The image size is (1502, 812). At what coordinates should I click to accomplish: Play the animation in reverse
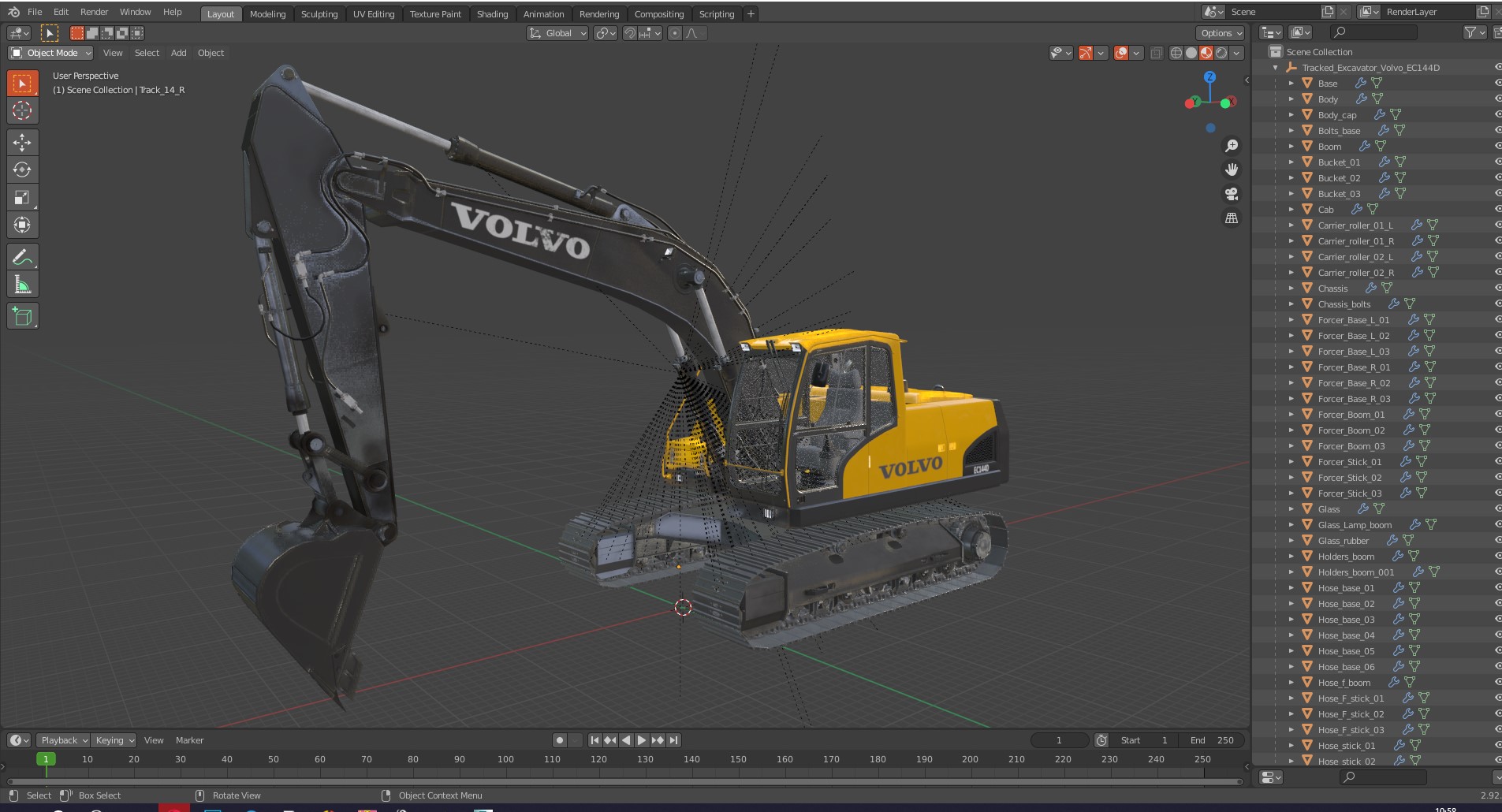(x=626, y=740)
